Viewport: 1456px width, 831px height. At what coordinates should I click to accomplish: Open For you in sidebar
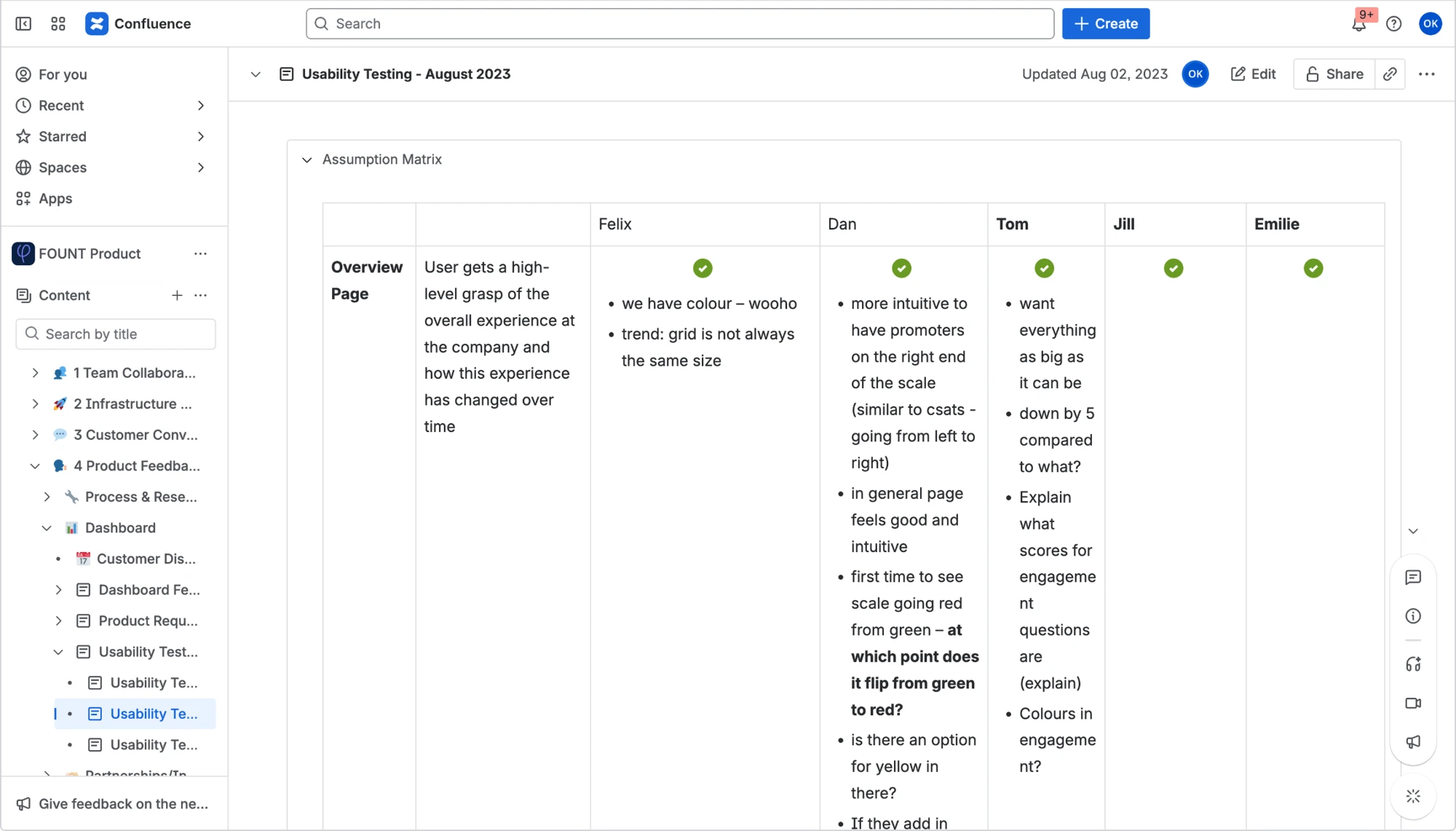(x=63, y=74)
